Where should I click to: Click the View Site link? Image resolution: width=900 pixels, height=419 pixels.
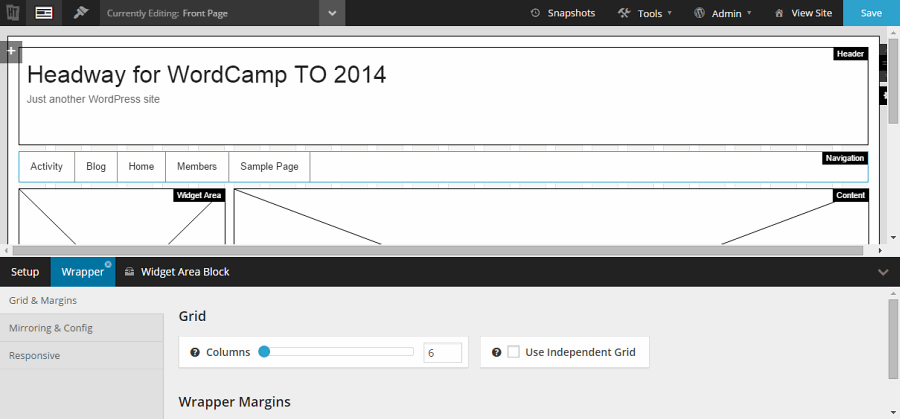point(802,13)
